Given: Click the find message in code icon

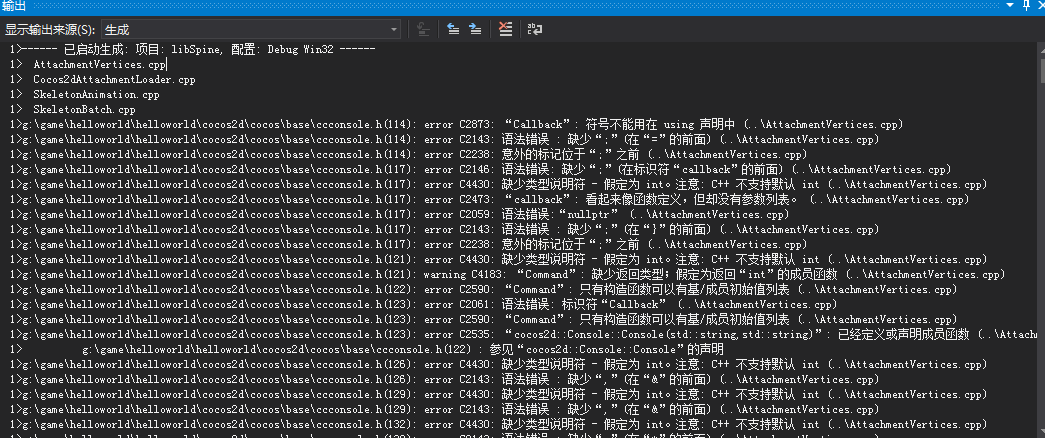Looking at the screenshot, I should pos(423,29).
